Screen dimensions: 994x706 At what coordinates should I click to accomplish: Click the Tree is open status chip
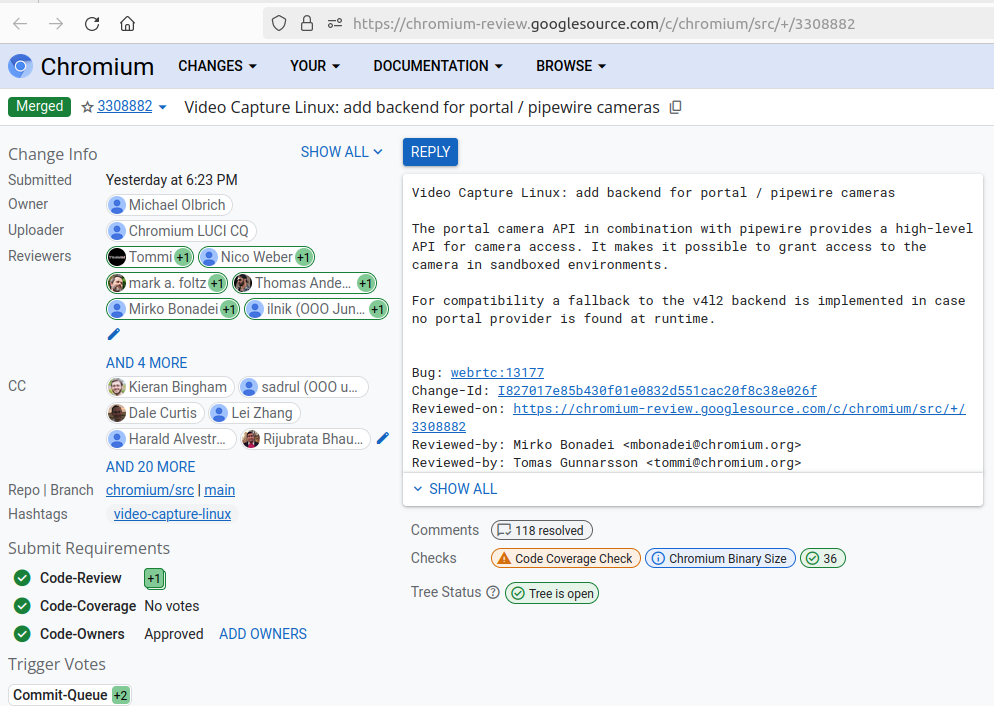(x=552, y=593)
